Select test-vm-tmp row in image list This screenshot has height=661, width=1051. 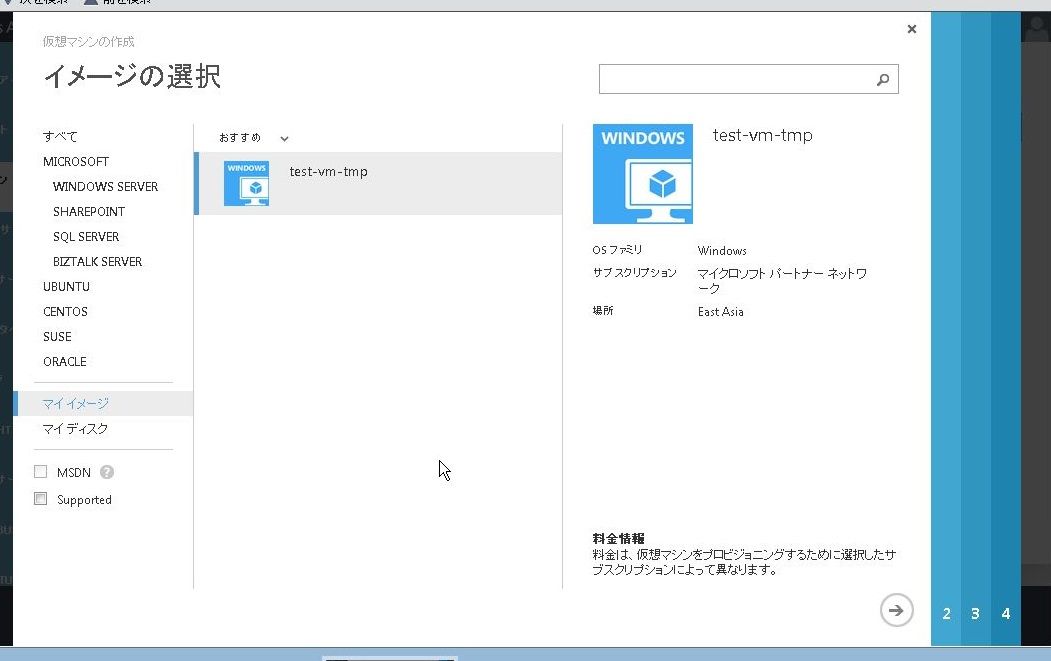click(x=378, y=184)
